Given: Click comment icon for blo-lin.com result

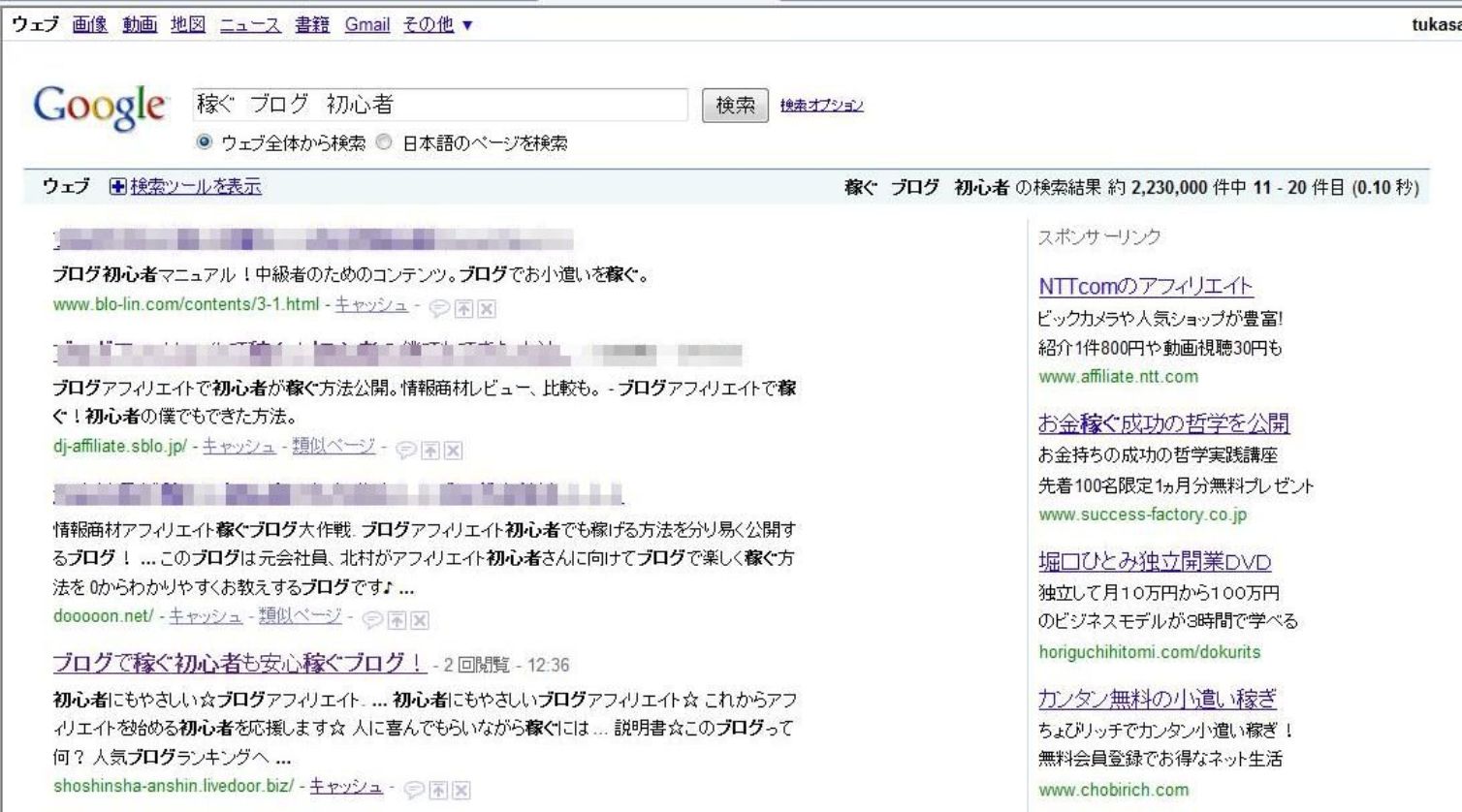Looking at the screenshot, I should (x=439, y=309).
